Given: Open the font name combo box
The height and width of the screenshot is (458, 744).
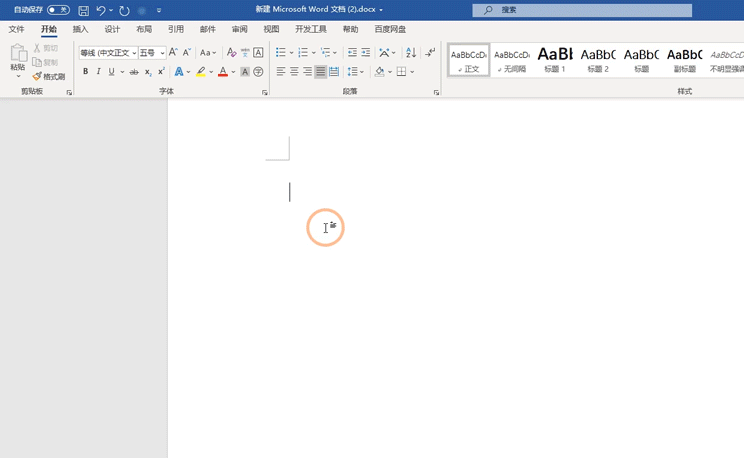Looking at the screenshot, I should pyautogui.click(x=108, y=53).
